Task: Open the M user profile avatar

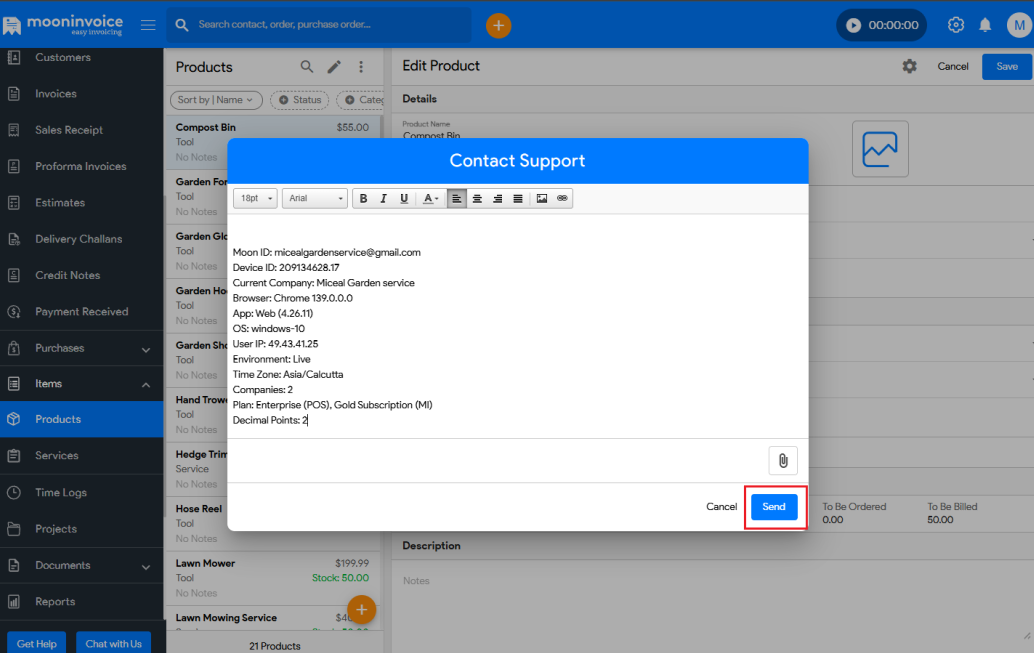Action: point(1019,25)
